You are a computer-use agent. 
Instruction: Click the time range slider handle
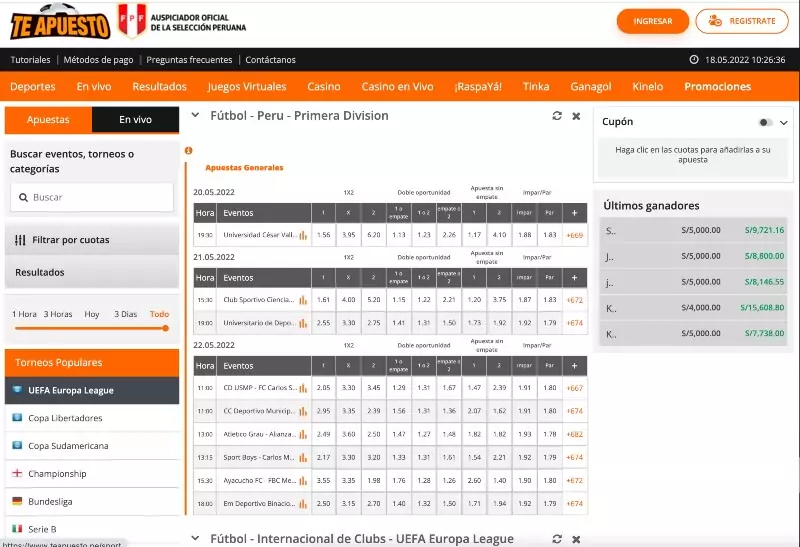pos(165,328)
